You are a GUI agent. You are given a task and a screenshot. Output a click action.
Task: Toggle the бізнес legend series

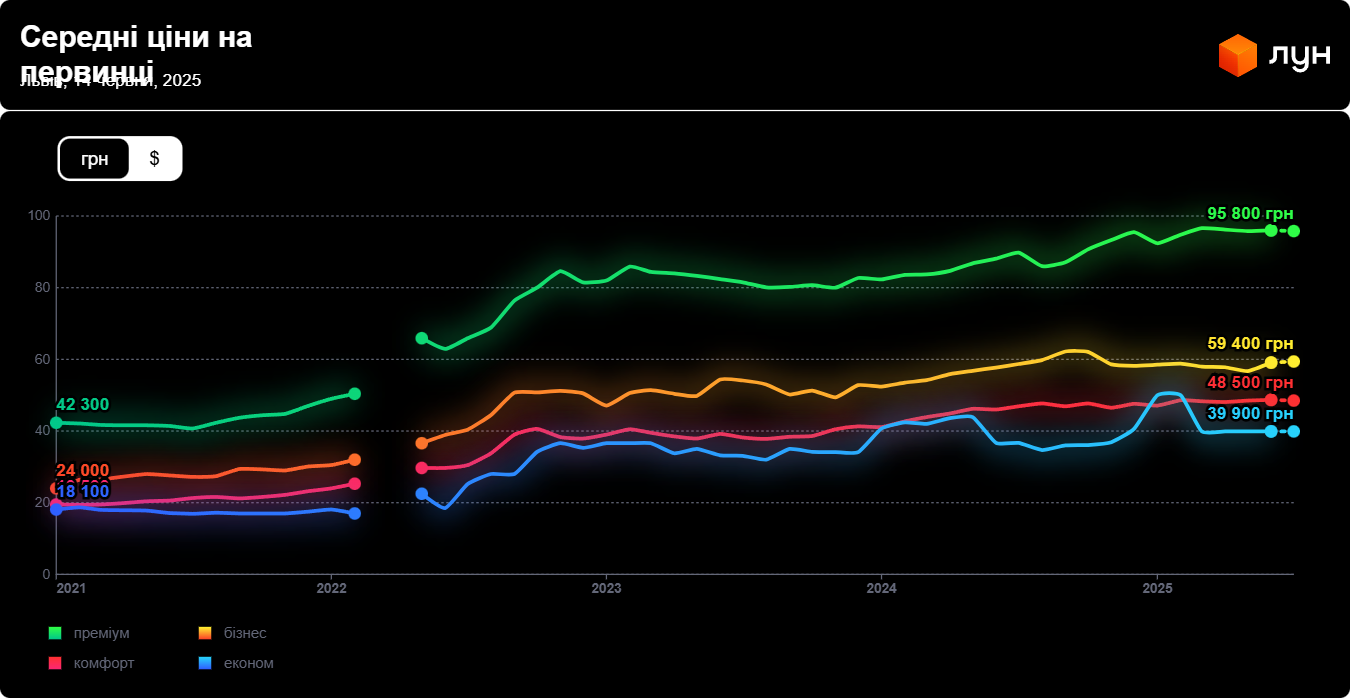244,633
